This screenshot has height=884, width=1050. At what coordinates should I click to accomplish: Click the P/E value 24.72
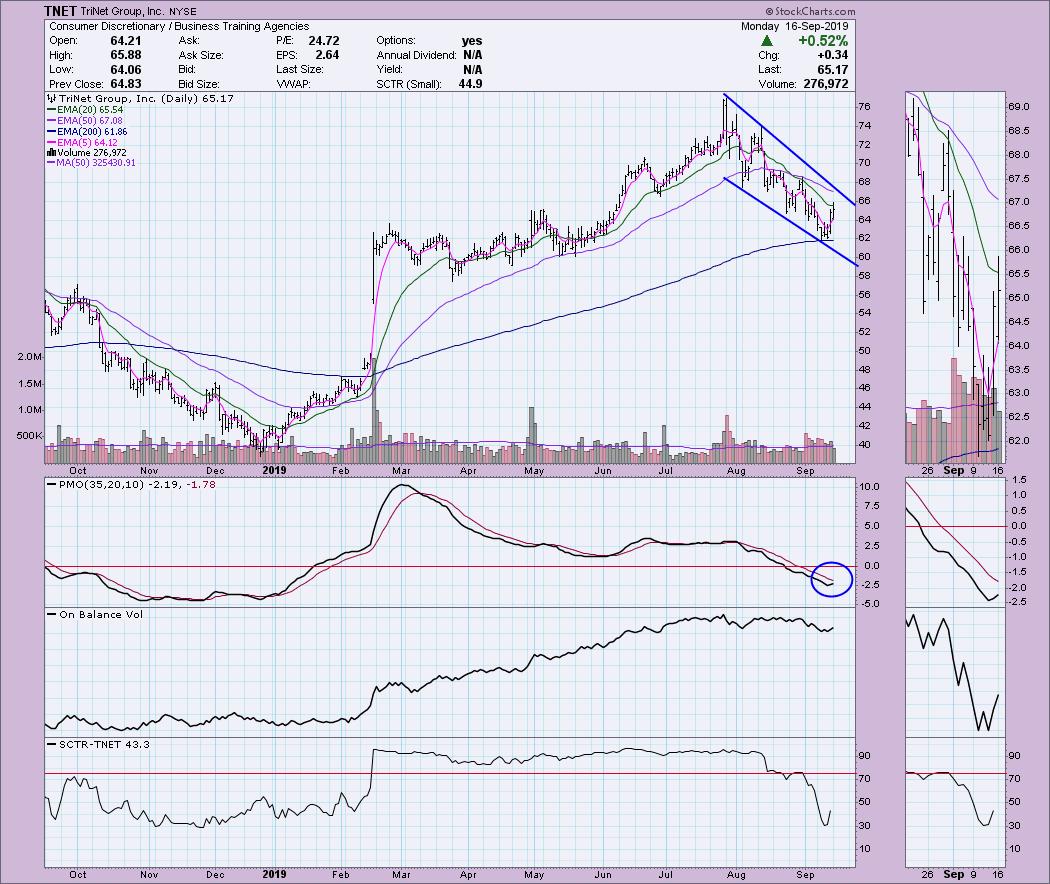pos(323,41)
